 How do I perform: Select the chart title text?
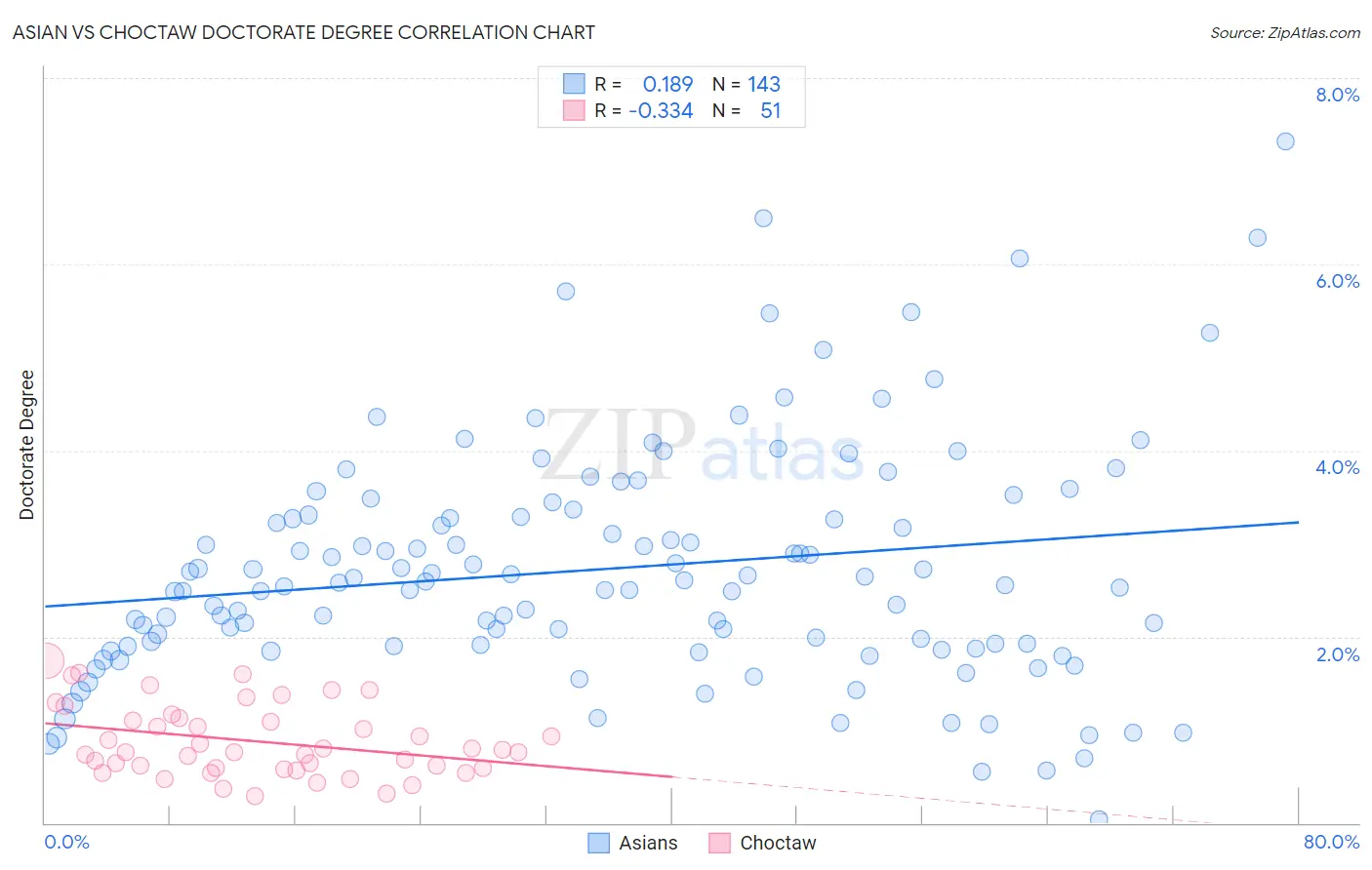pos(303,32)
